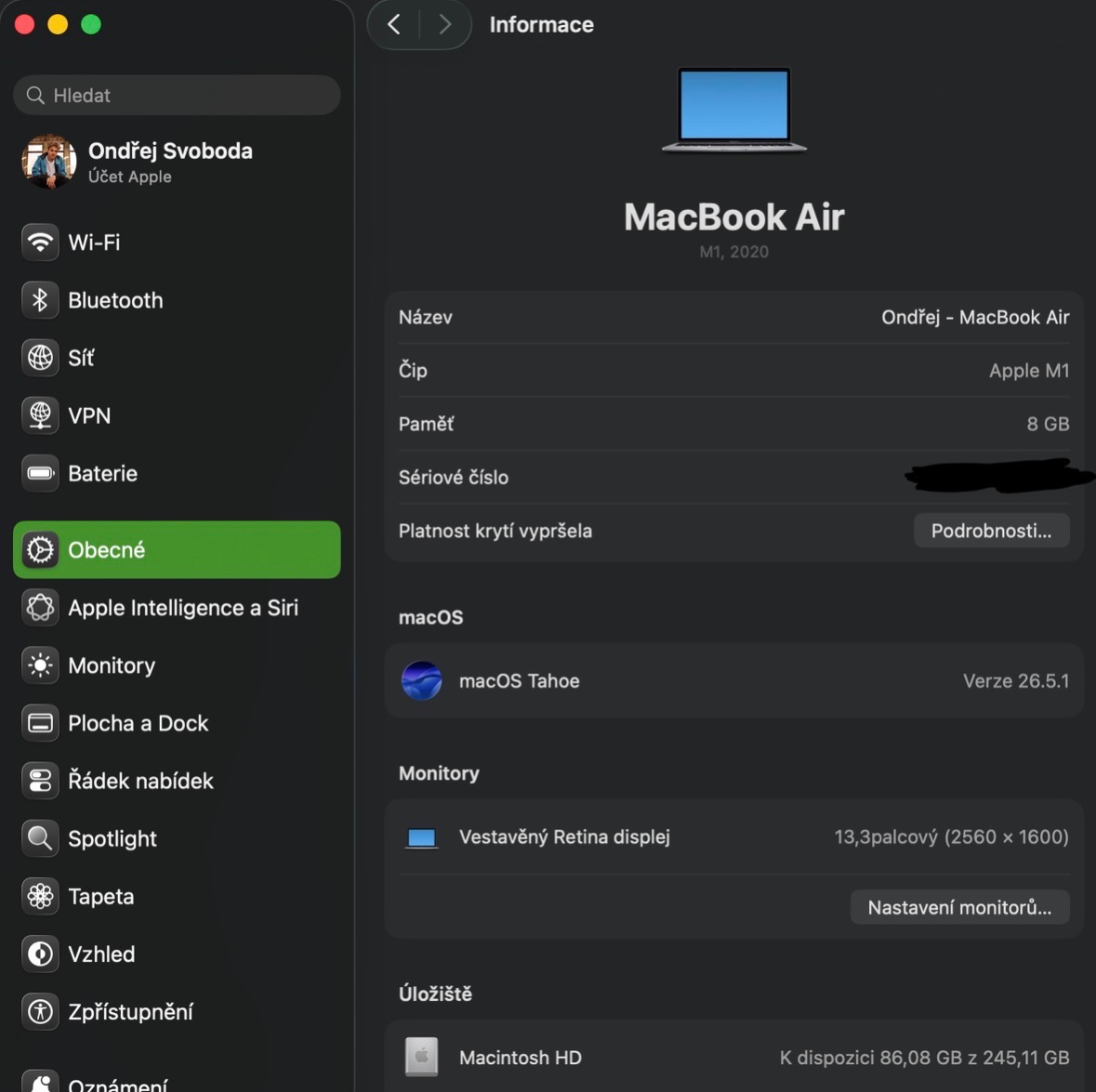
Task: Click the 8 GB memory value
Action: 1048,424
